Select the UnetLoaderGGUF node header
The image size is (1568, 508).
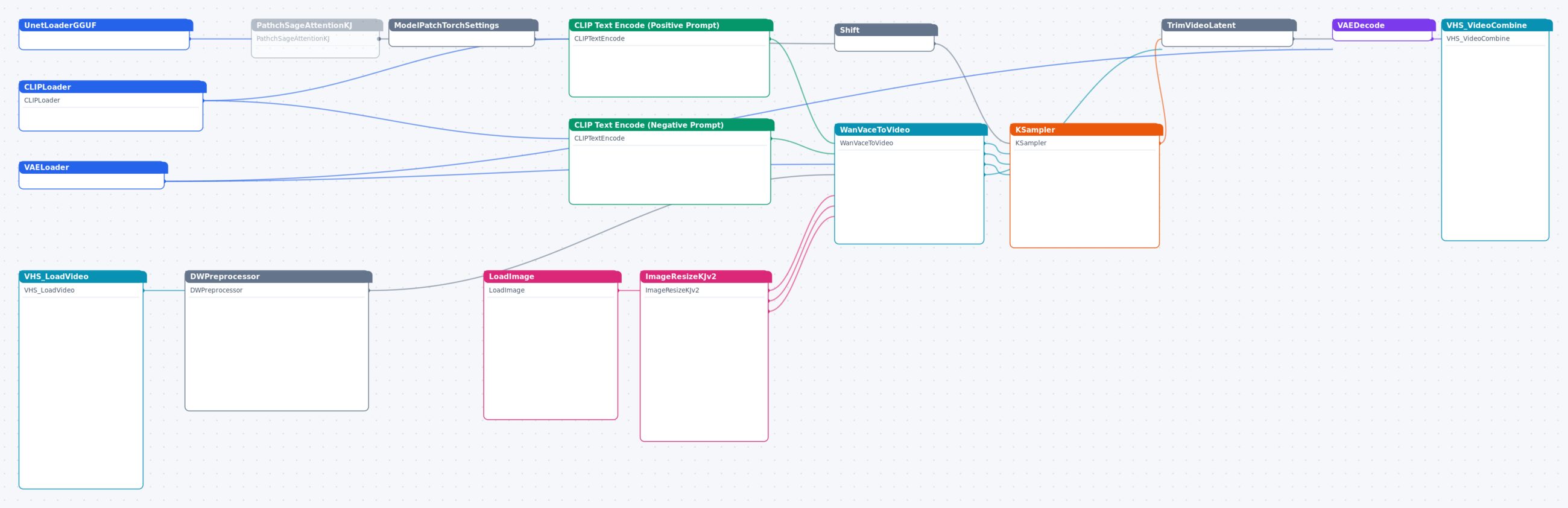pos(106,25)
